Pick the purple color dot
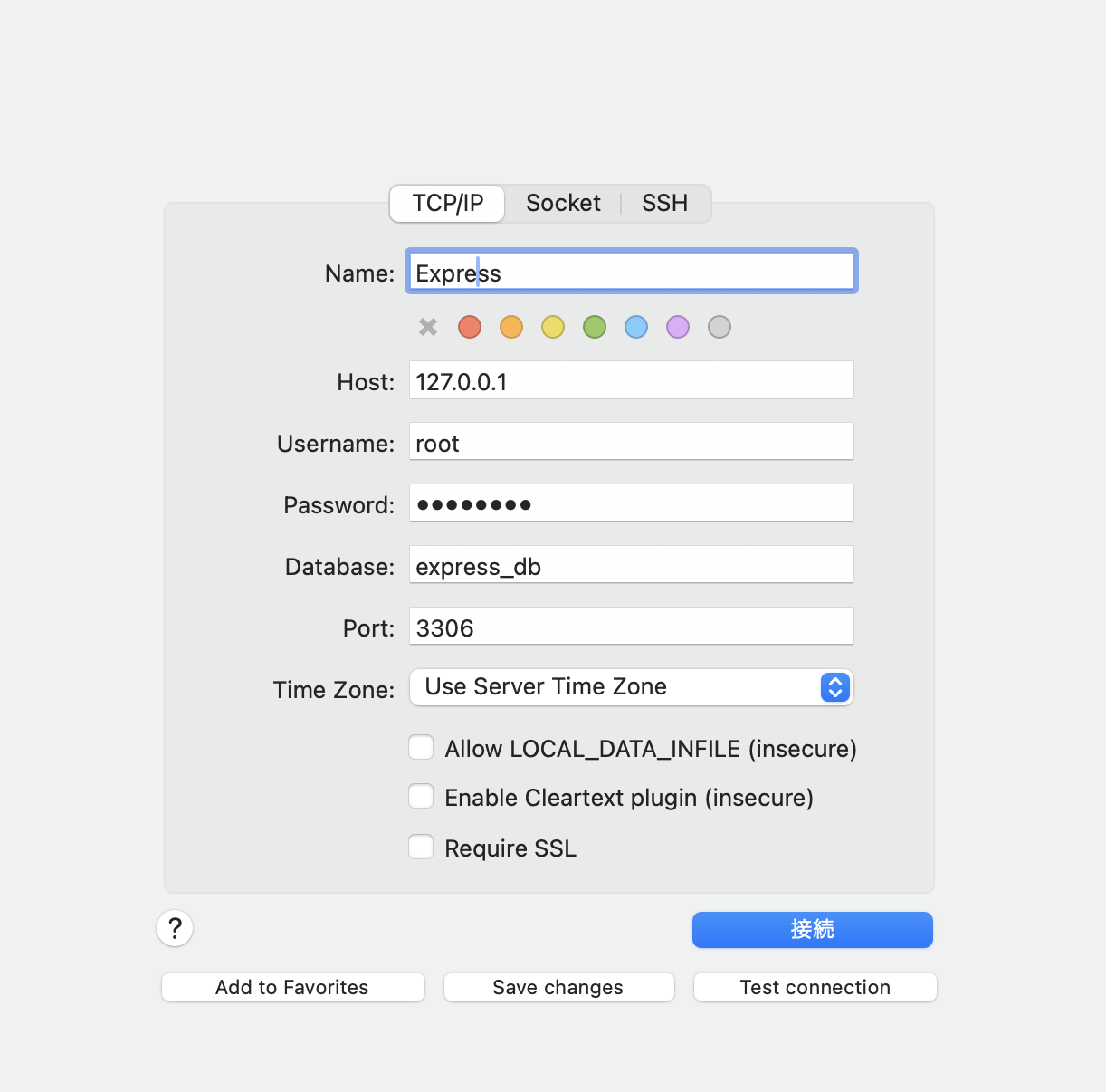1106x1092 pixels. 678,327
